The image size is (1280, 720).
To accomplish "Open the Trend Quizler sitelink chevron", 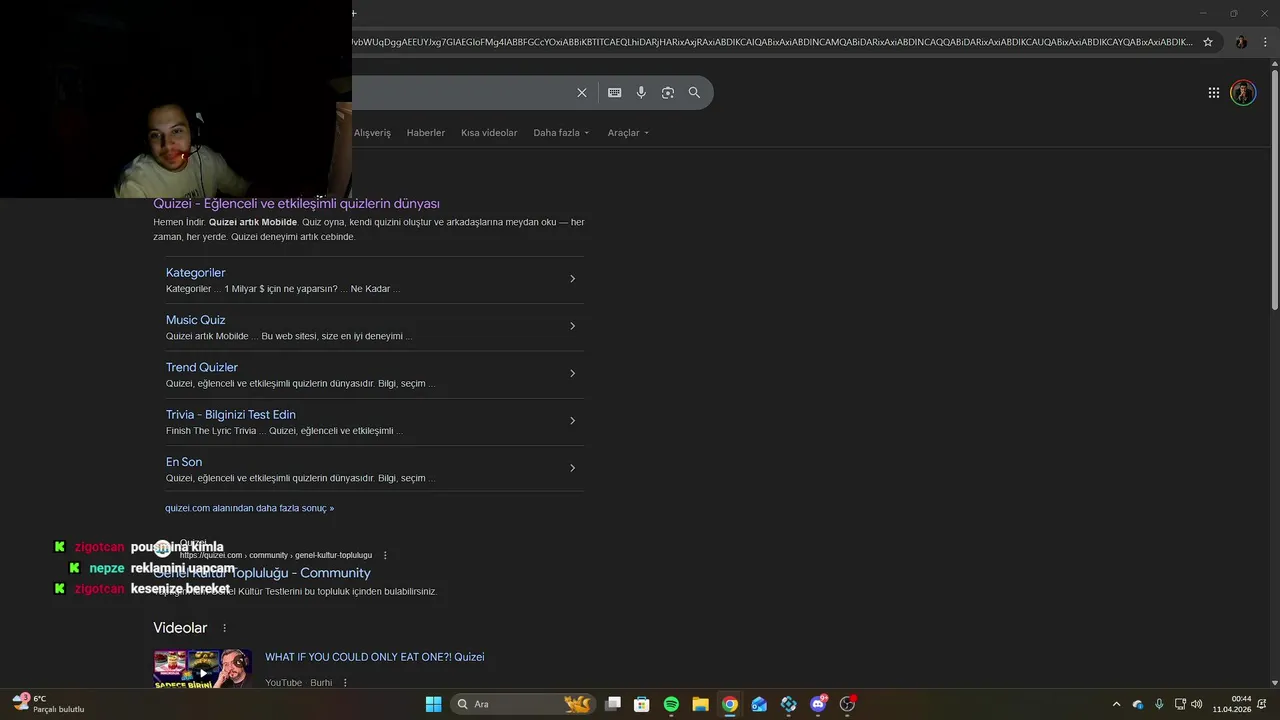I will coord(572,373).
